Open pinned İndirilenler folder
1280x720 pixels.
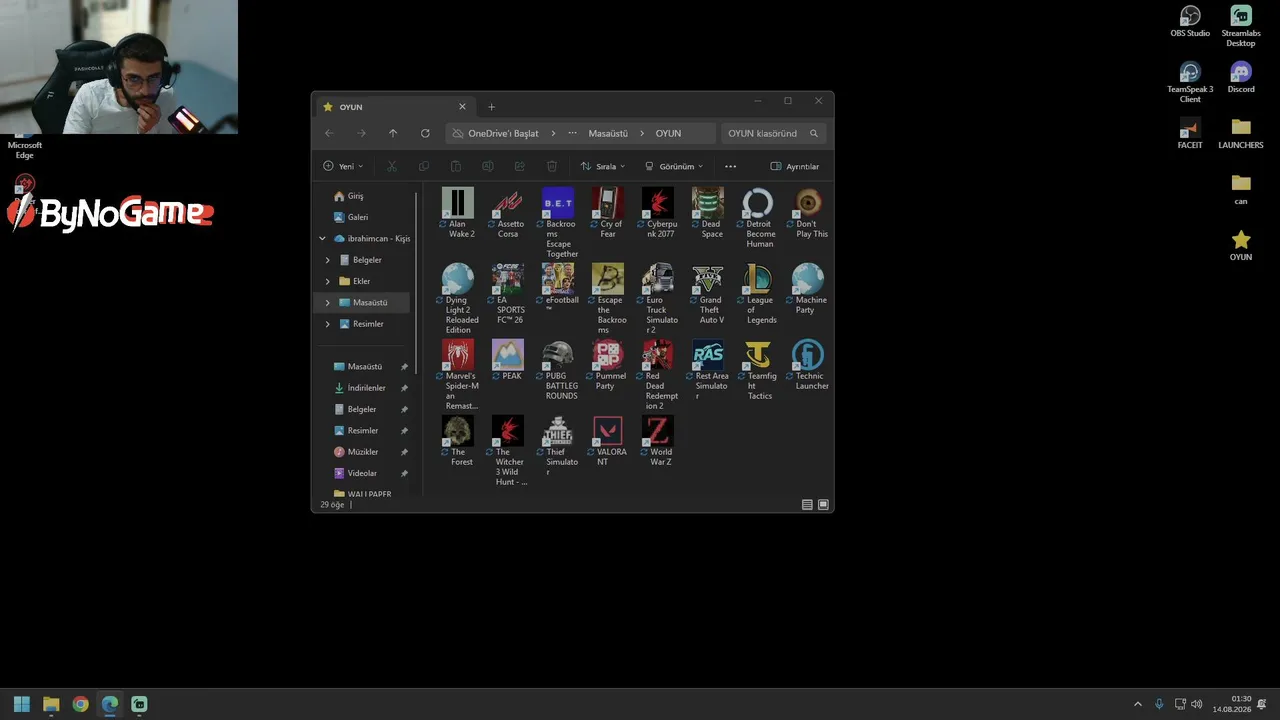367,388
